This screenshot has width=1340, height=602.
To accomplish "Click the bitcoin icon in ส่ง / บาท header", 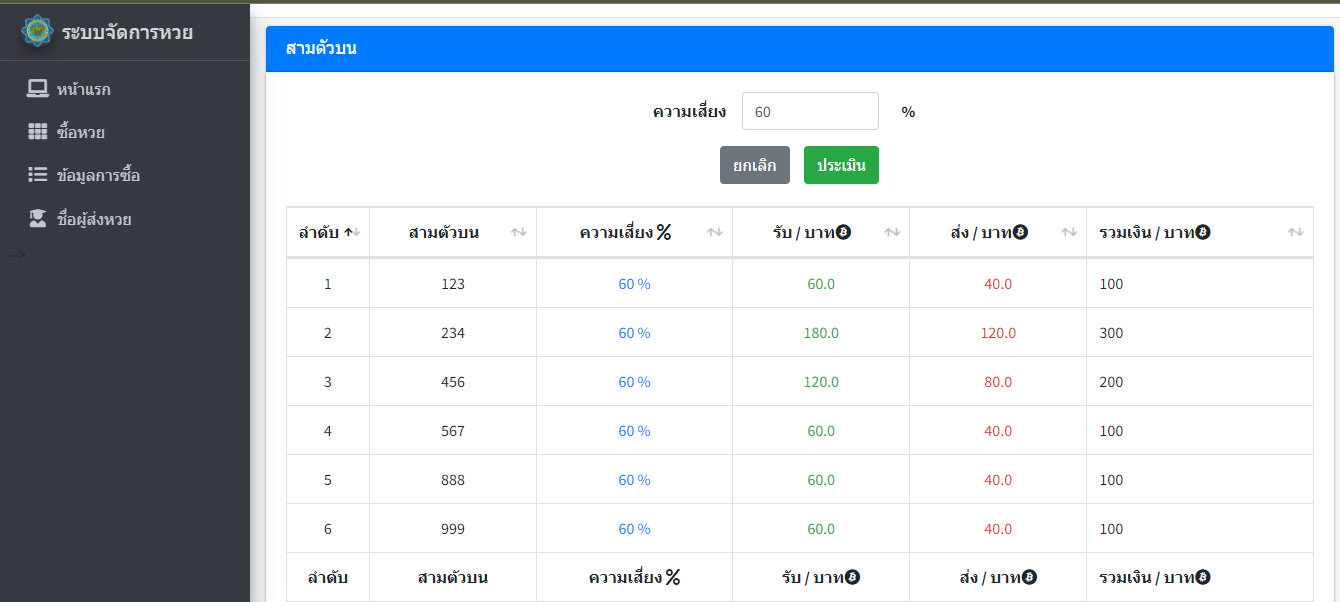I will (1020, 232).
